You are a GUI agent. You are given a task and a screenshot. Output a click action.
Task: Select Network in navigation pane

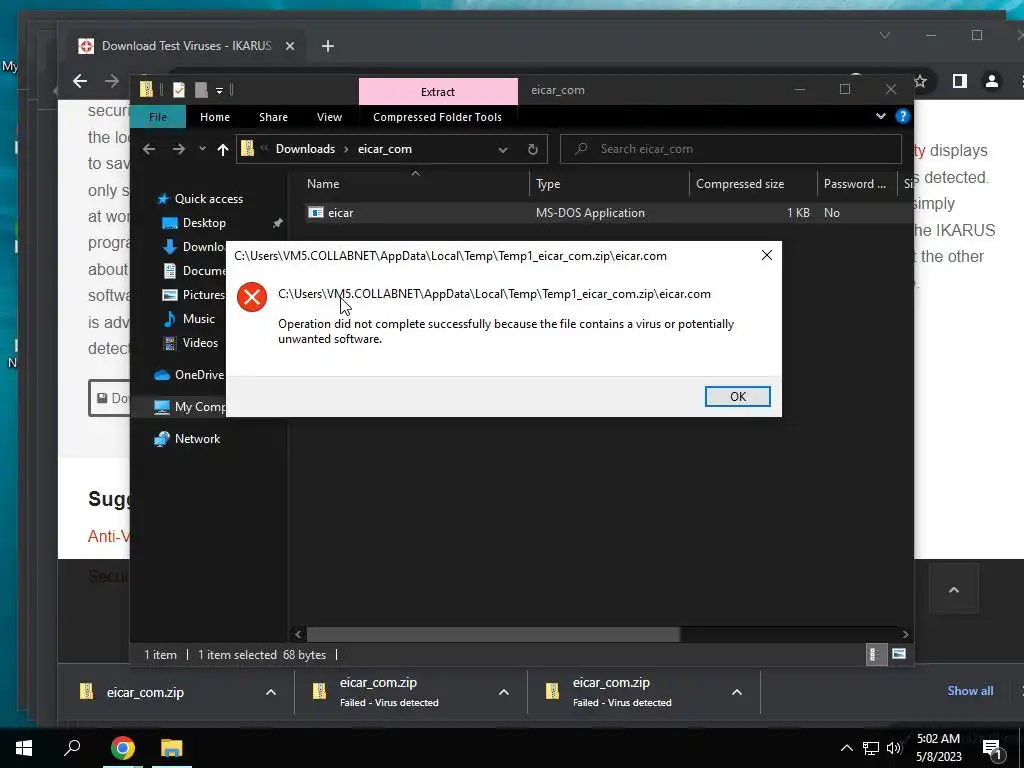click(197, 439)
